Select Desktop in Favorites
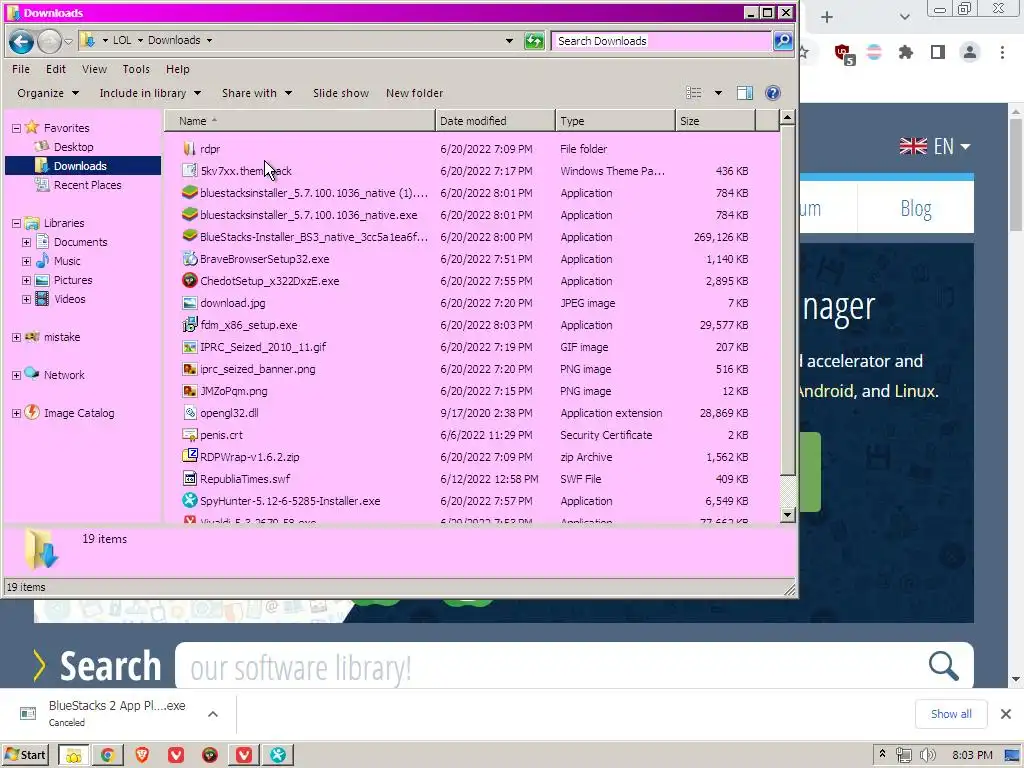Image resolution: width=1024 pixels, height=768 pixels. [x=73, y=147]
